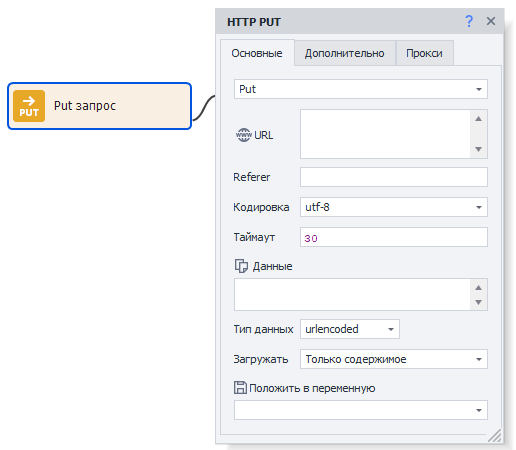Viewport: 516px width, 450px height.
Task: Click the www globe icon beside URL
Action: coord(244,135)
